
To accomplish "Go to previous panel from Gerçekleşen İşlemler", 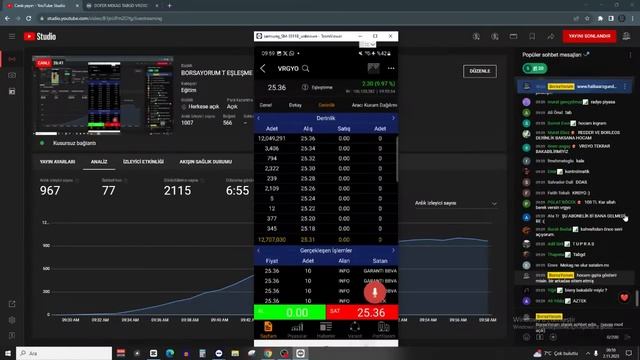I will (258, 251).
